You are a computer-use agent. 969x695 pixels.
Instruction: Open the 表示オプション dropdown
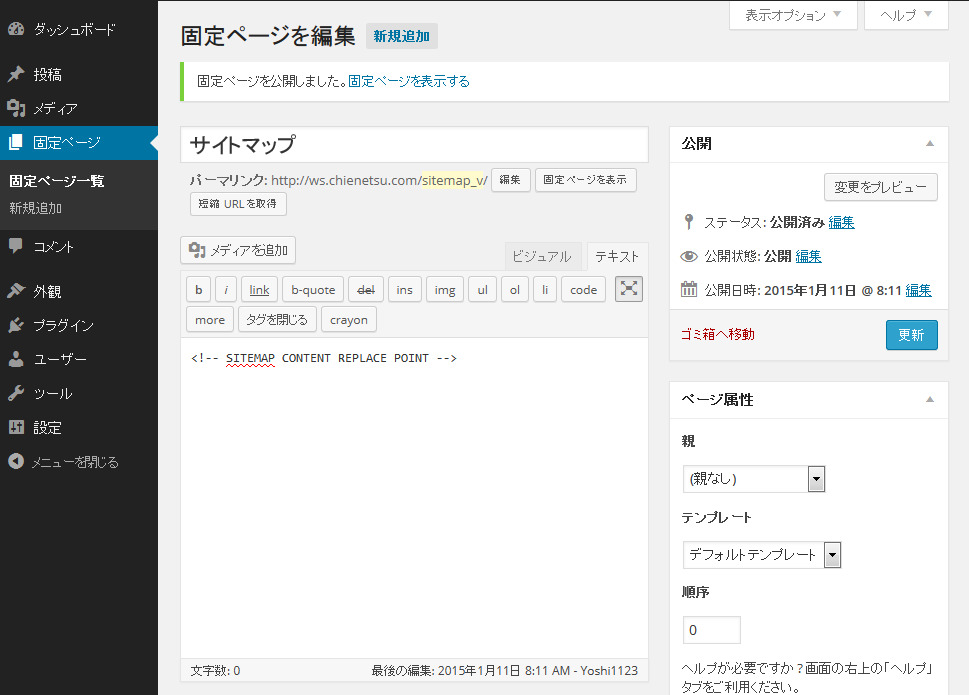click(x=793, y=15)
